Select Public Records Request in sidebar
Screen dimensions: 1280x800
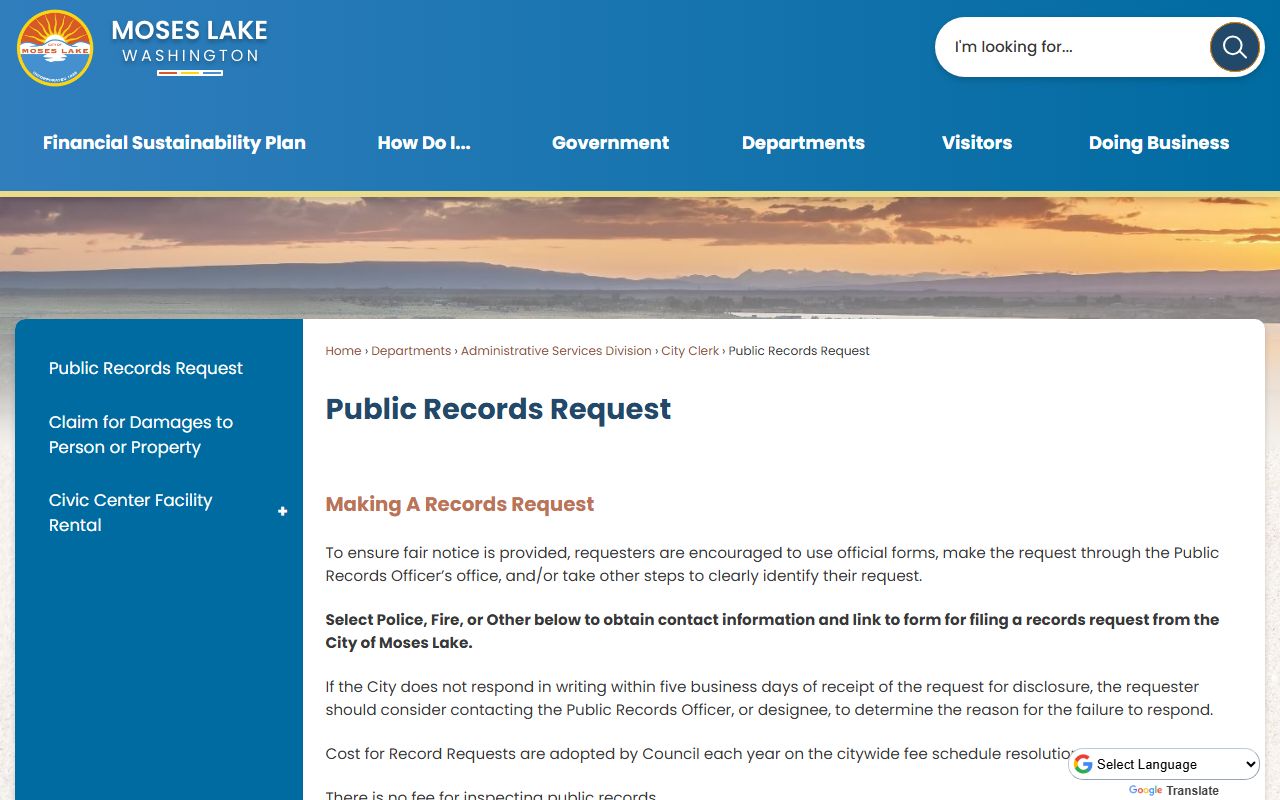click(146, 368)
